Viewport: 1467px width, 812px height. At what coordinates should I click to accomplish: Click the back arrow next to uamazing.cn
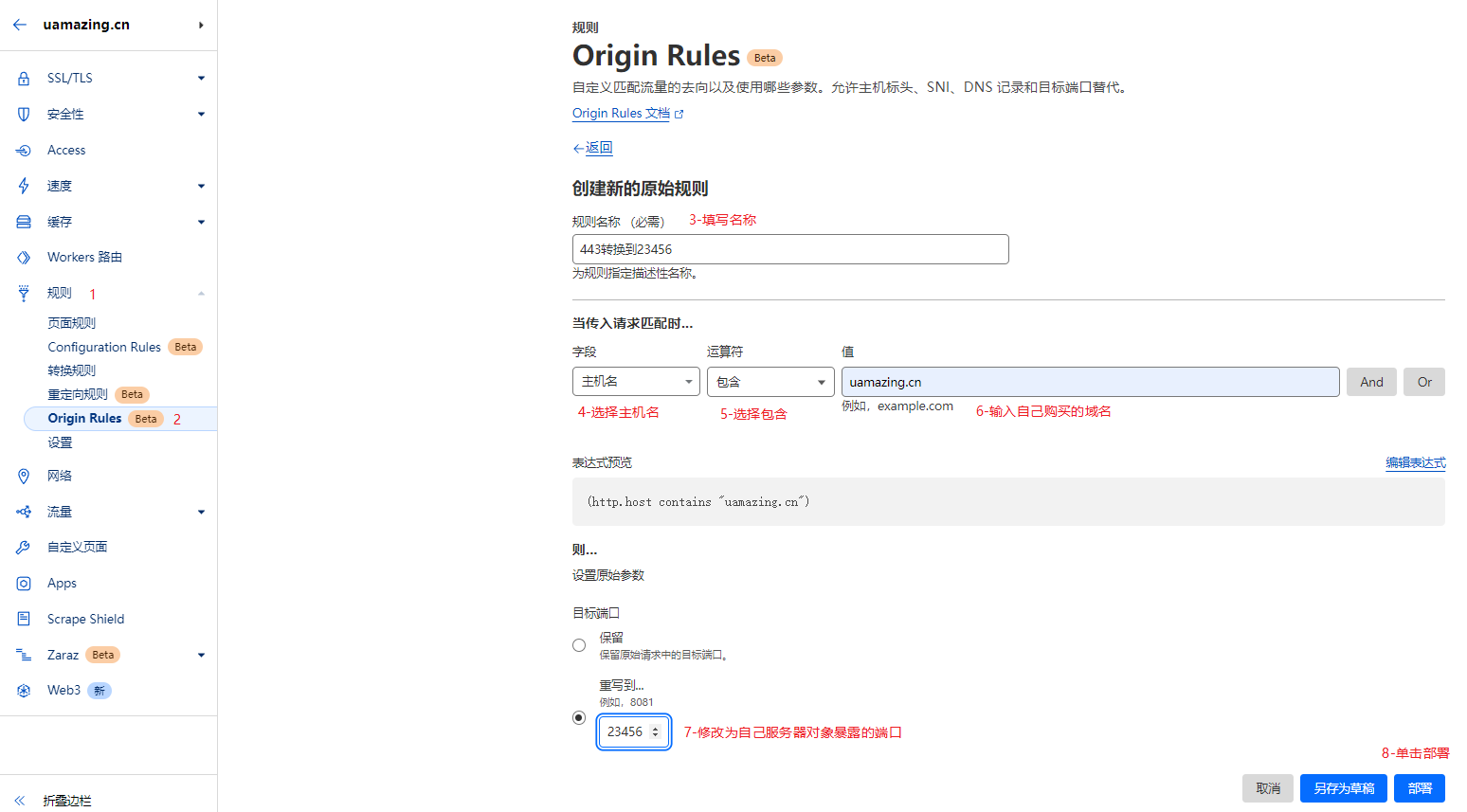coord(20,25)
